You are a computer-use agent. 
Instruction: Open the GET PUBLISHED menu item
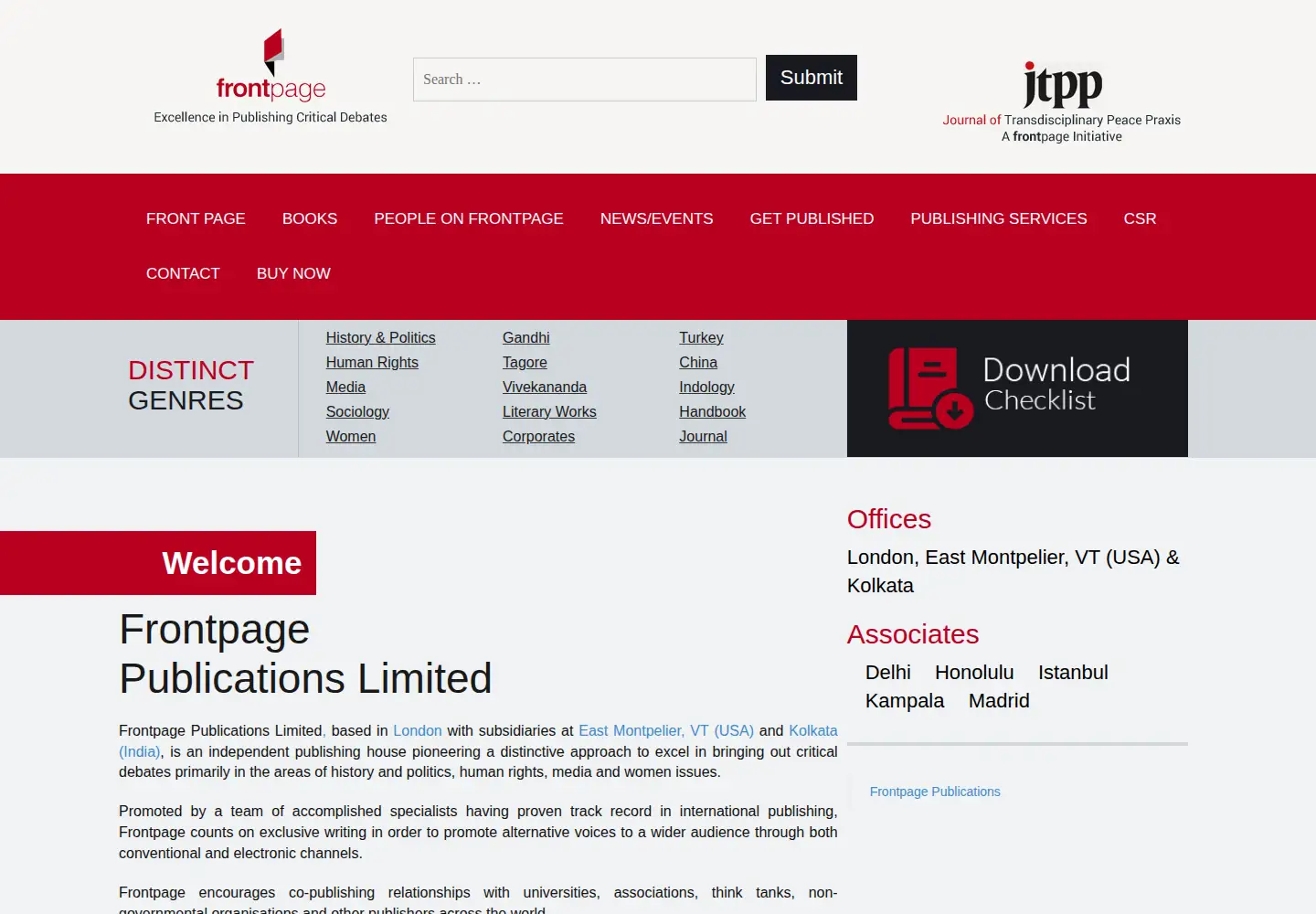click(x=812, y=219)
